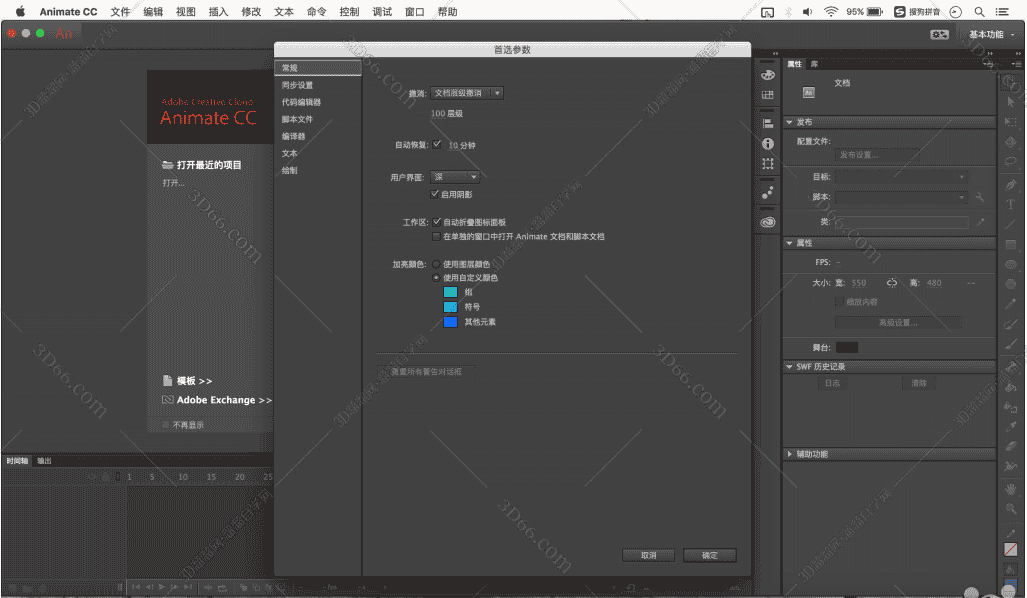Open the Info panel icon
The image size is (1027, 598).
click(768, 143)
